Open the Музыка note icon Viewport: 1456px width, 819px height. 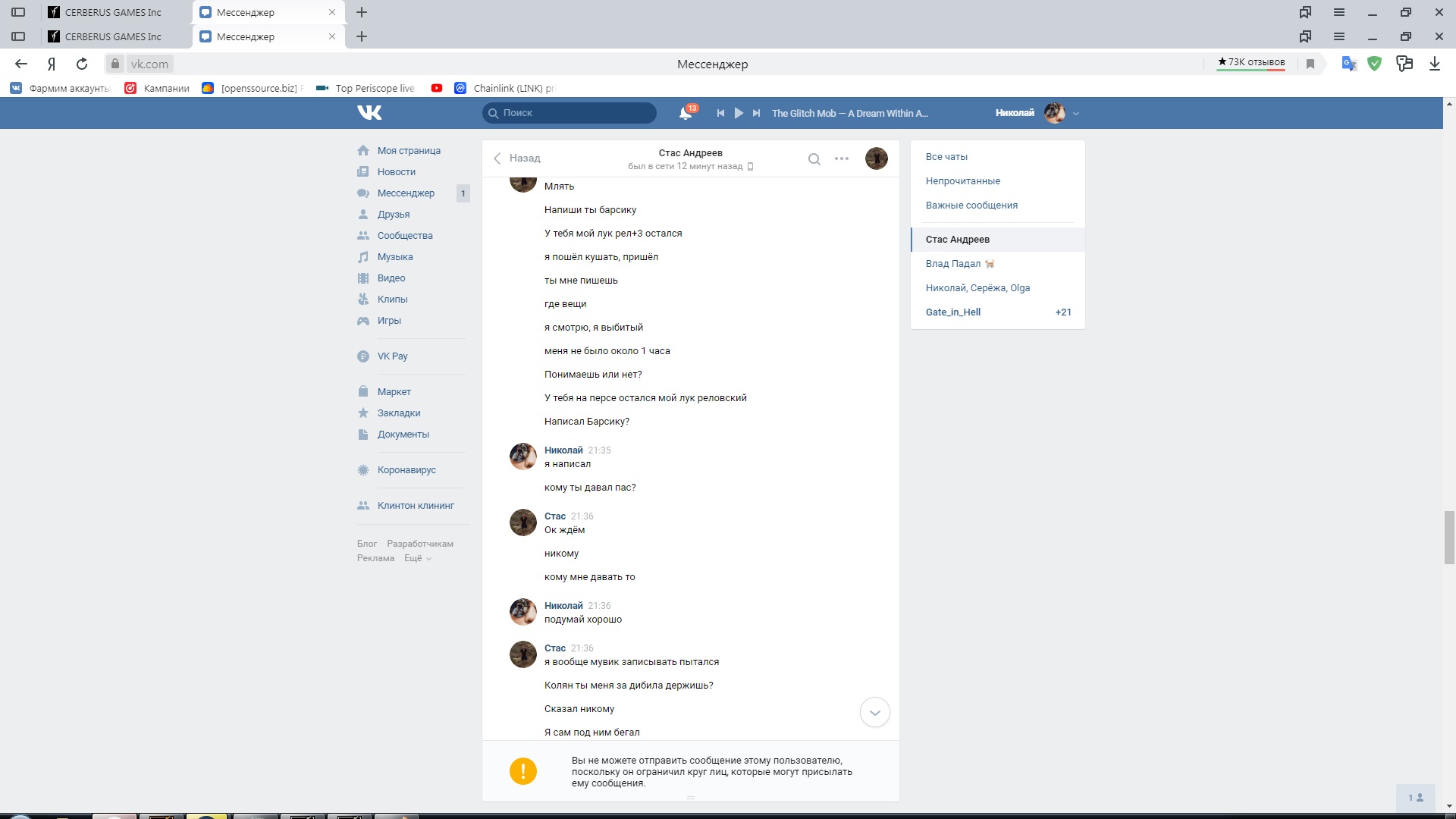(363, 256)
